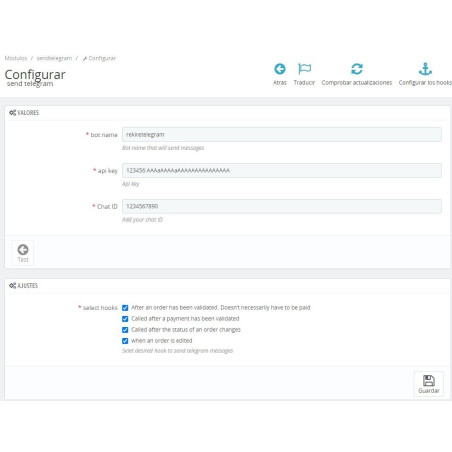Toggle 'Called after the status of an order changes'
This screenshot has height=452, width=452.
coord(125,330)
